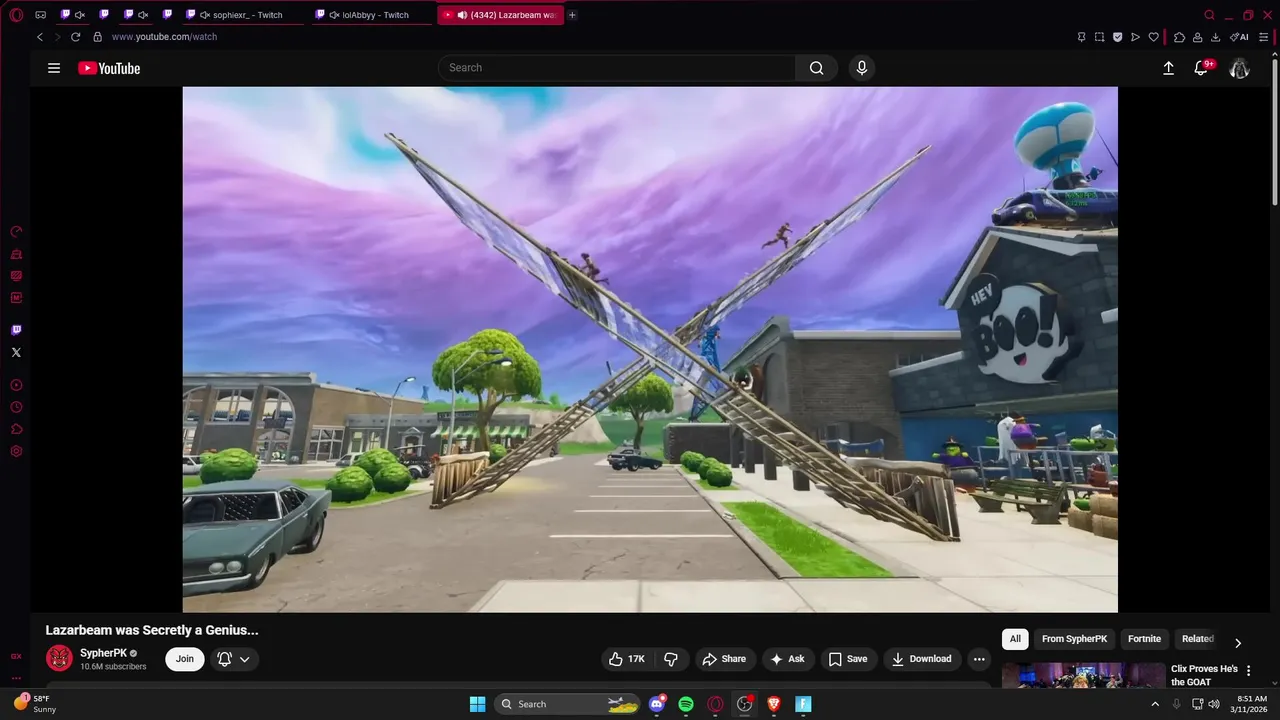Add page to bookmarks heart icon

pos(1153,37)
